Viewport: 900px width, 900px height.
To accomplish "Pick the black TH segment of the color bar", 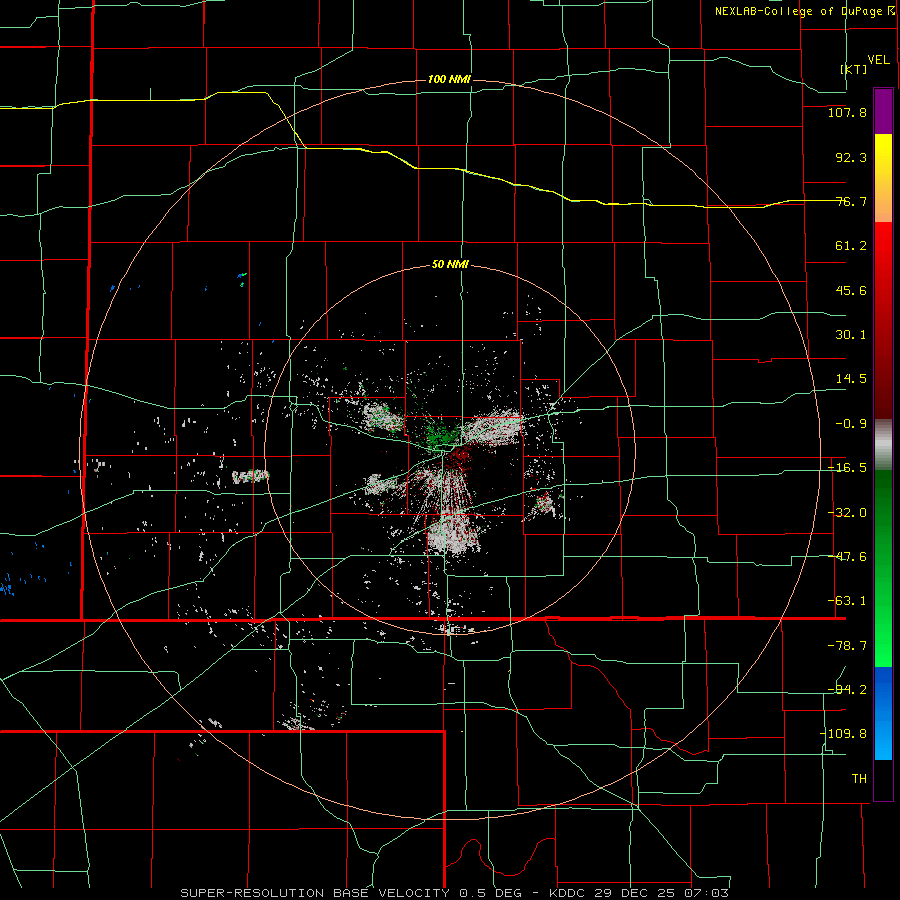I will pyautogui.click(x=883, y=780).
